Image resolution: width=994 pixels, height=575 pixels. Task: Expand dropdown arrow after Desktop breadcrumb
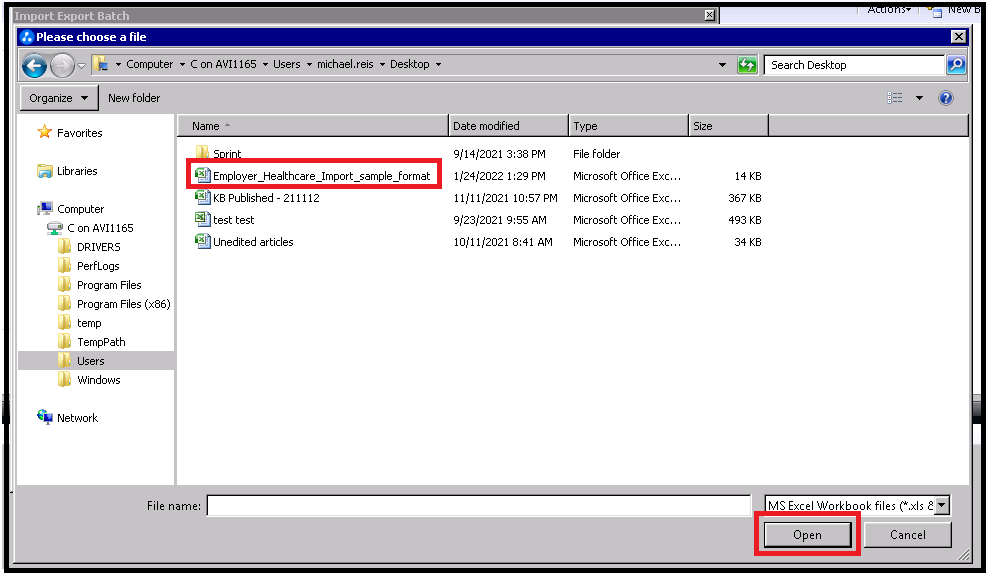438,65
